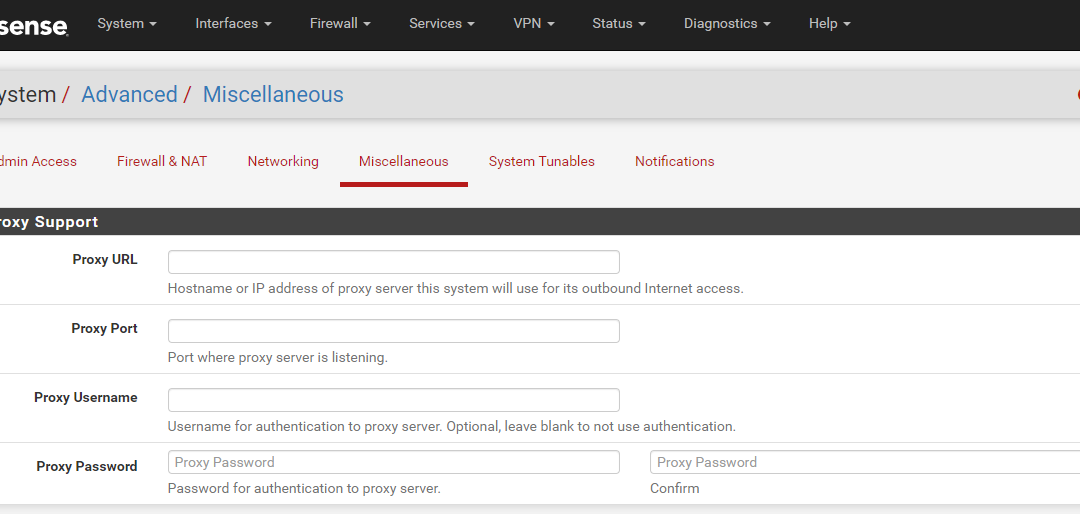The height and width of the screenshot is (514, 1080).
Task: Click the Miscellaneous breadcrumb link
Action: (273, 94)
